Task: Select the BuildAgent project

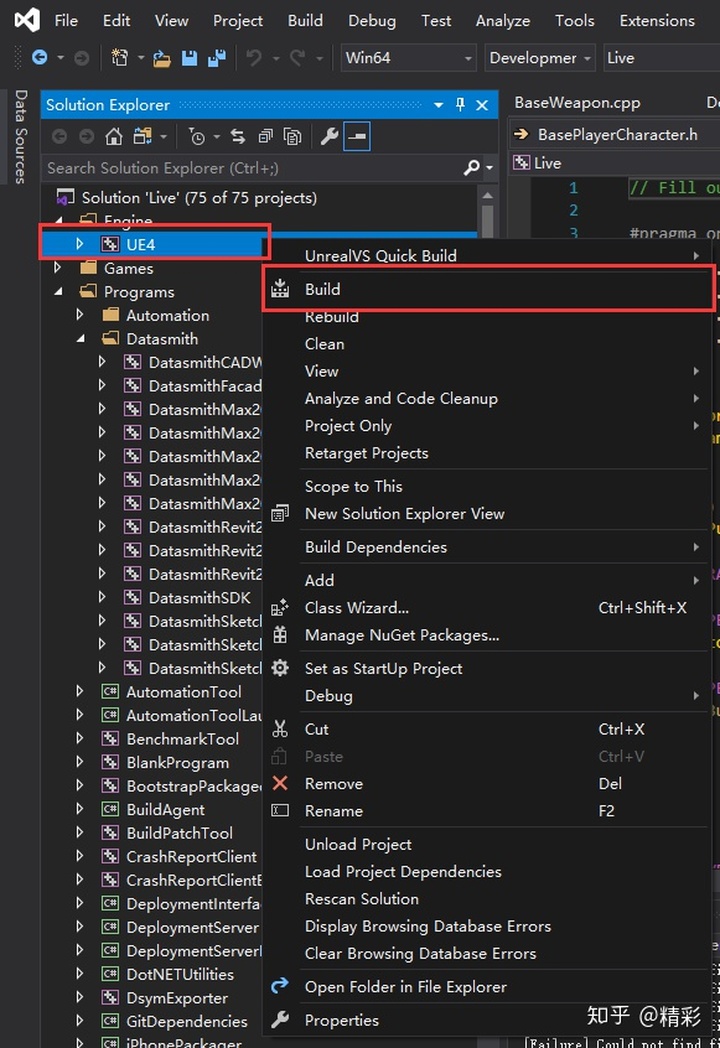Action: tap(165, 809)
